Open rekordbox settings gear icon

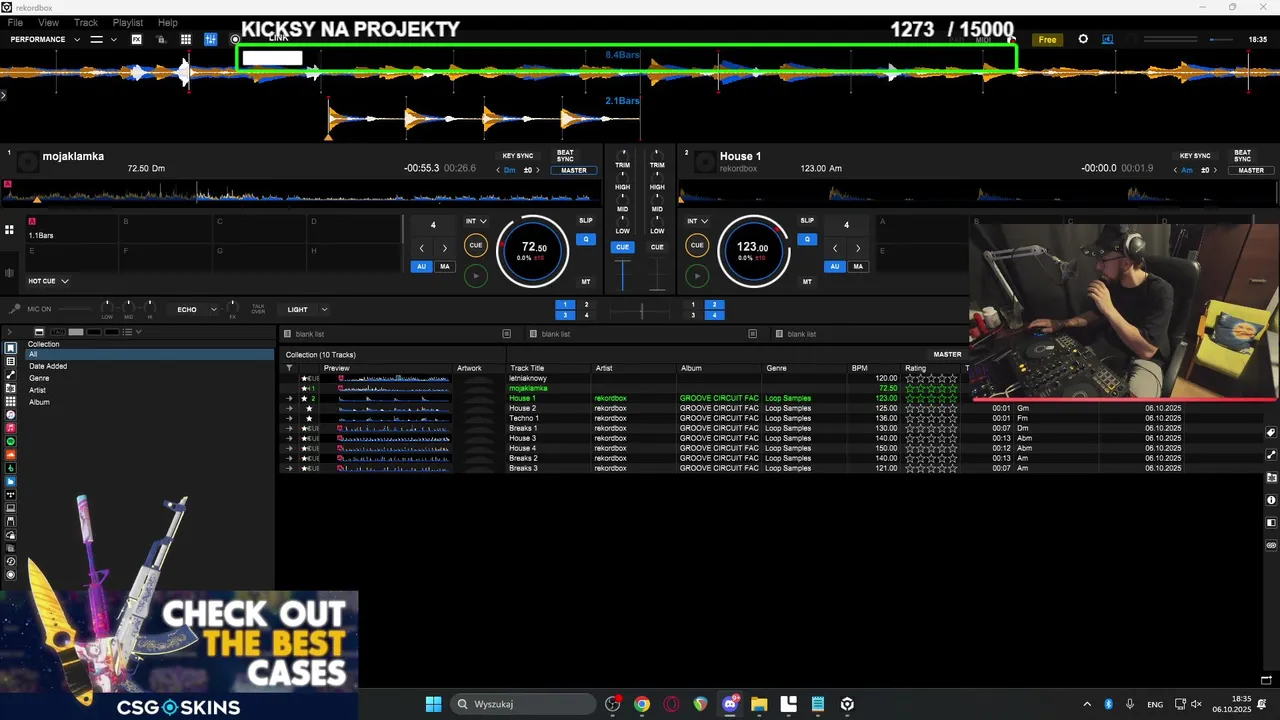(x=1083, y=39)
